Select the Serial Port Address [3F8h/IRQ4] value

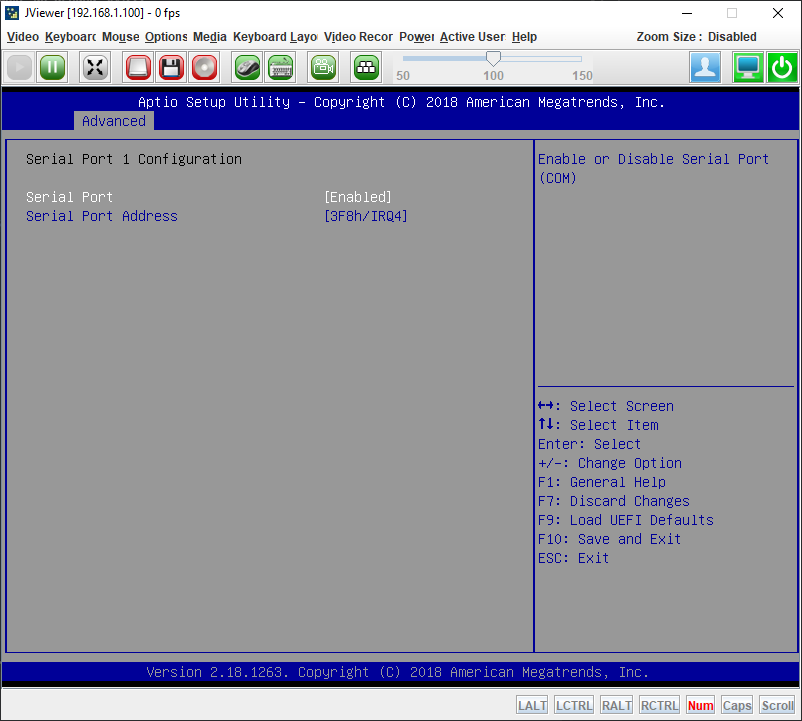tap(366, 216)
